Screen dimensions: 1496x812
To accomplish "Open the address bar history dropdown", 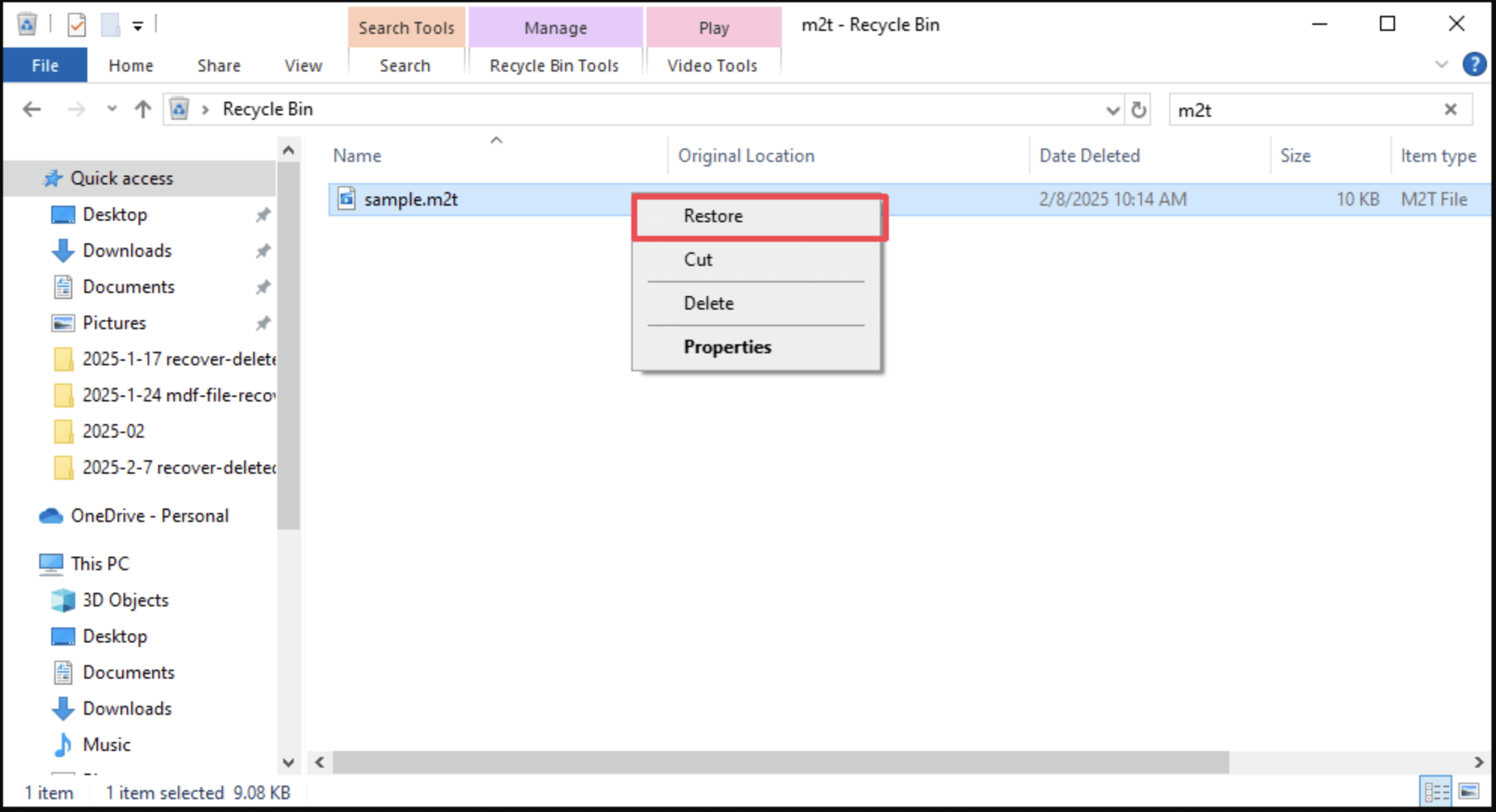I will tap(1113, 109).
